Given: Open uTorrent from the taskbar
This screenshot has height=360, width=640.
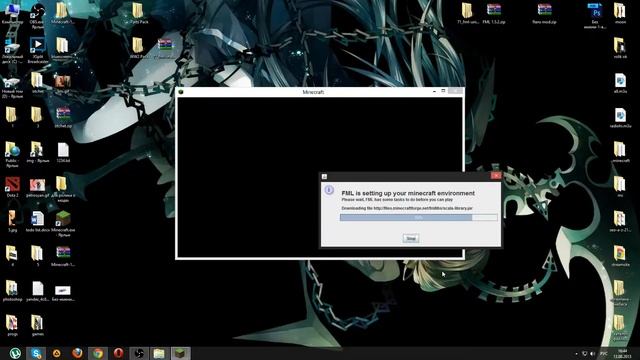Looking at the screenshot, I should pos(15,353).
